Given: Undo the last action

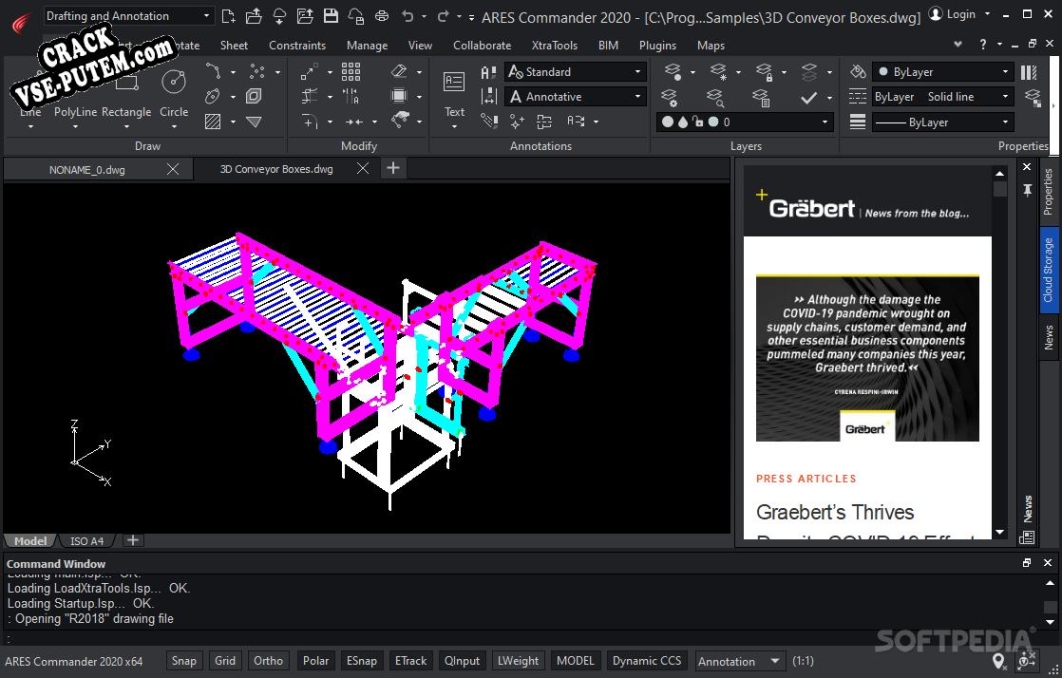Looking at the screenshot, I should 407,16.
